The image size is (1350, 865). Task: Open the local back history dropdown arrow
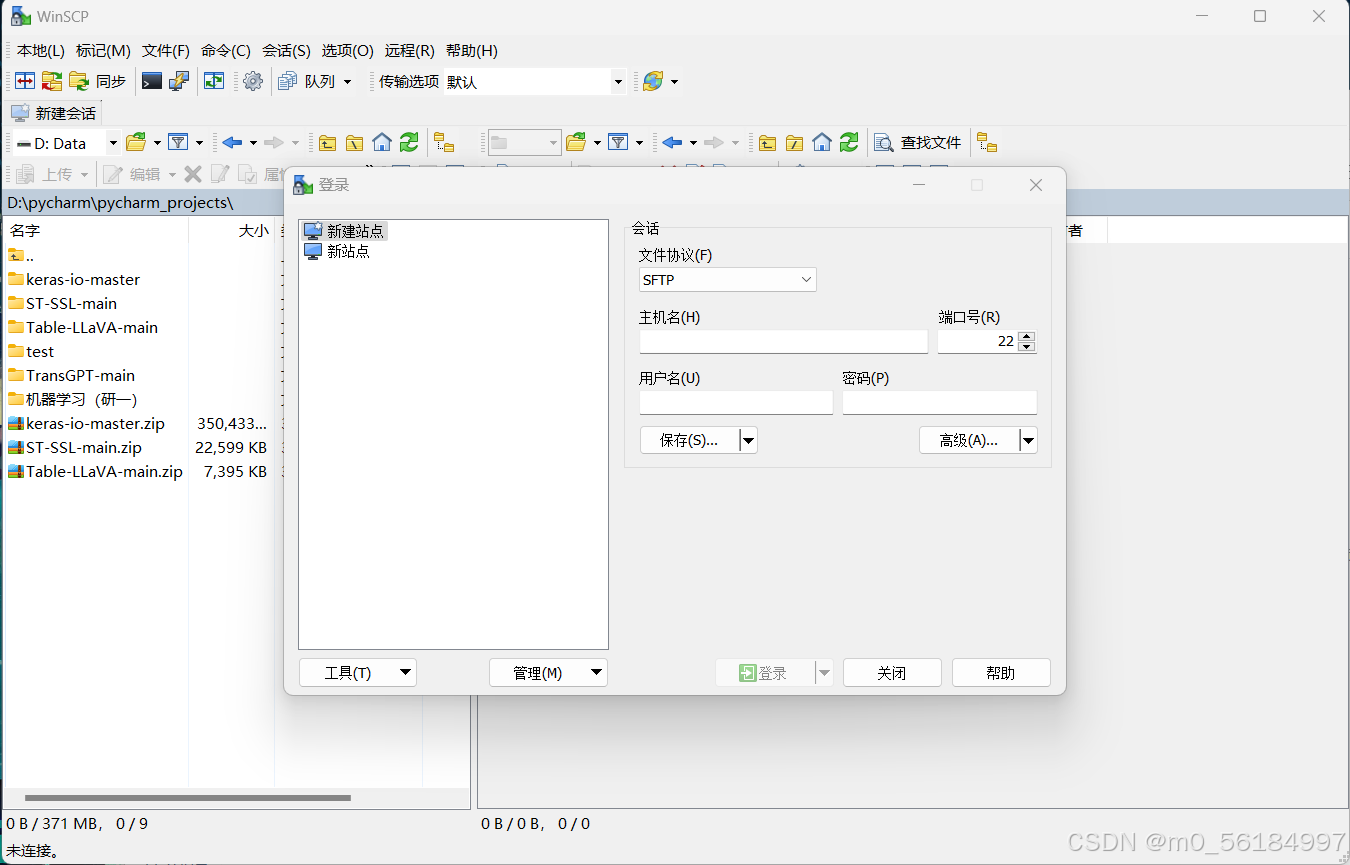pyautogui.click(x=253, y=143)
